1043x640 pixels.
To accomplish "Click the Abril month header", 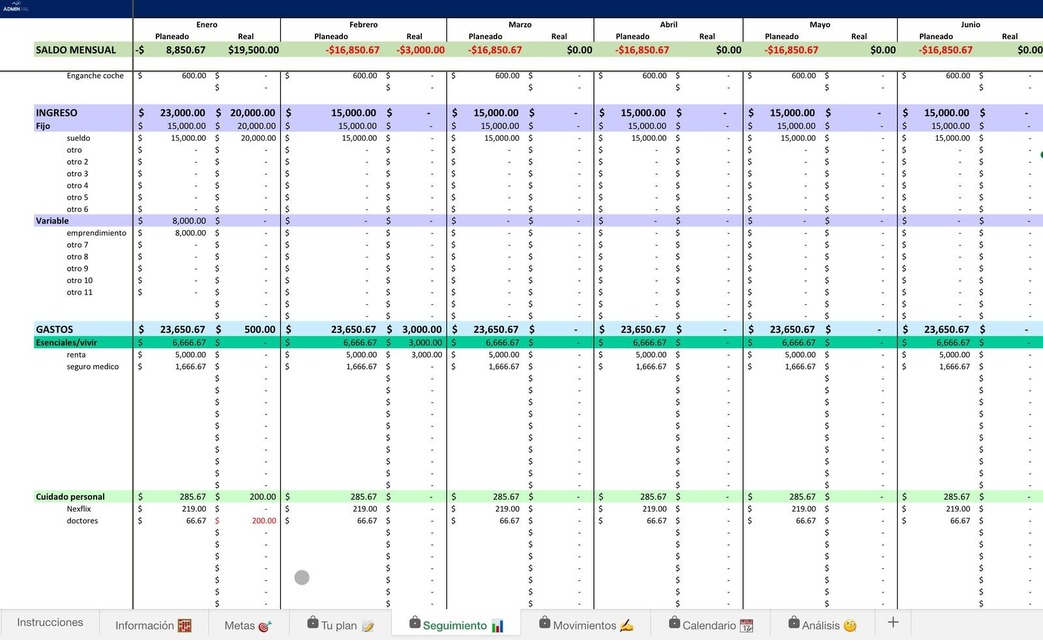I will [x=669, y=25].
